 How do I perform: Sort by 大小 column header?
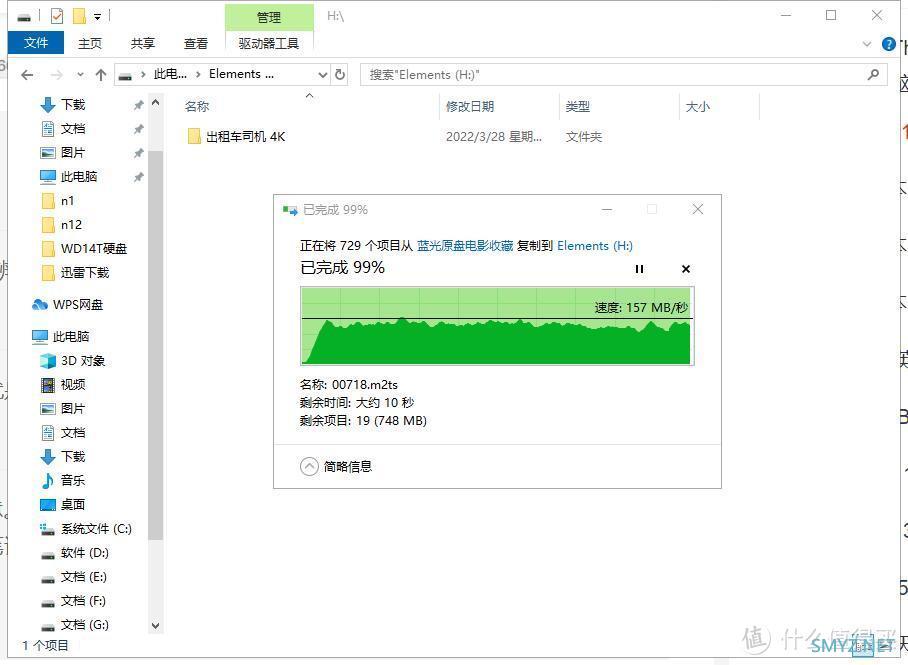[x=697, y=107]
